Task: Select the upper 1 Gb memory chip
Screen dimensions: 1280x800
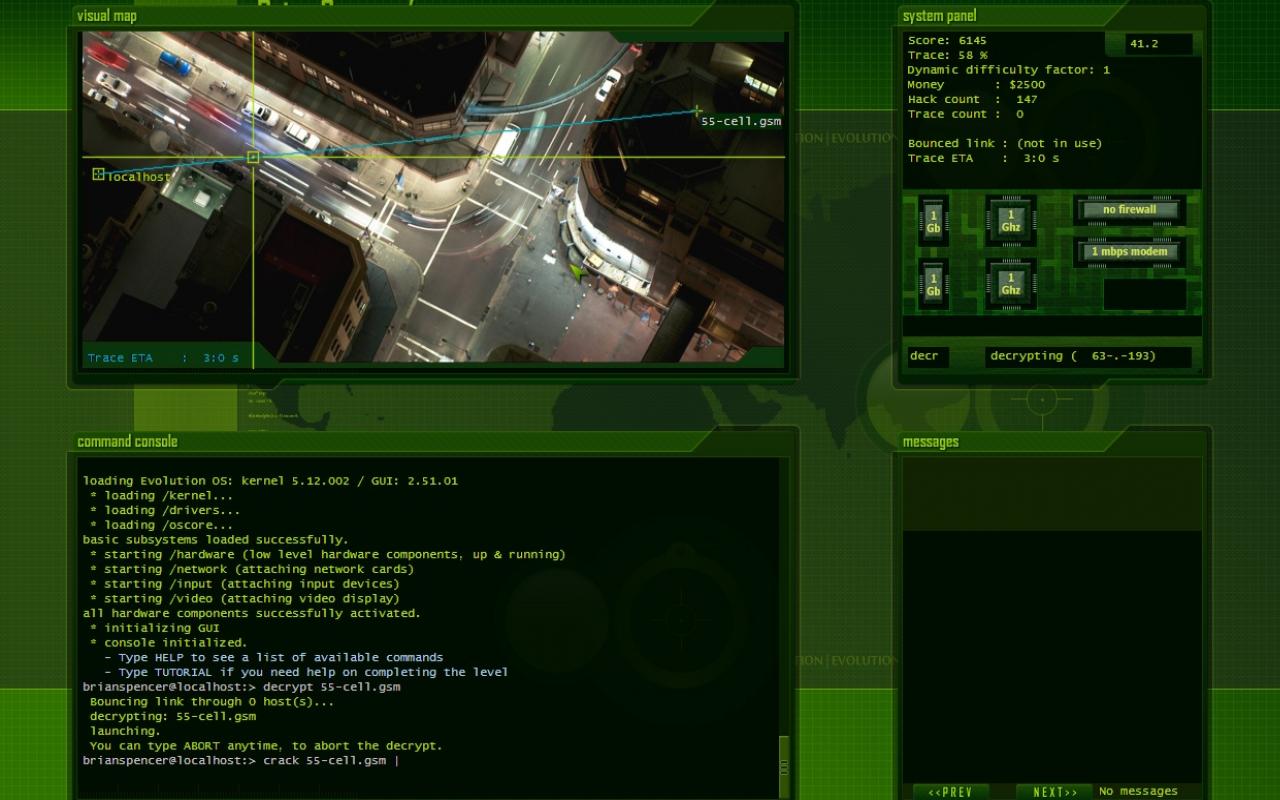Action: (933, 221)
